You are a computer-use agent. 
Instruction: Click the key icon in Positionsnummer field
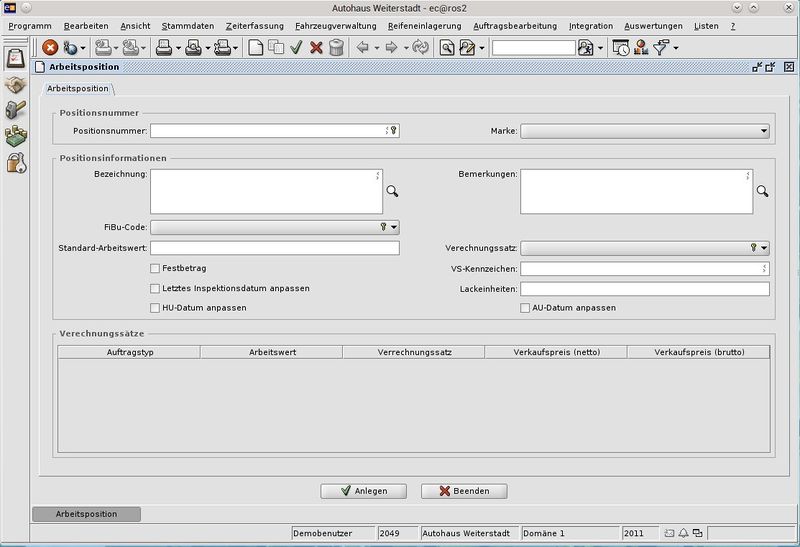394,131
